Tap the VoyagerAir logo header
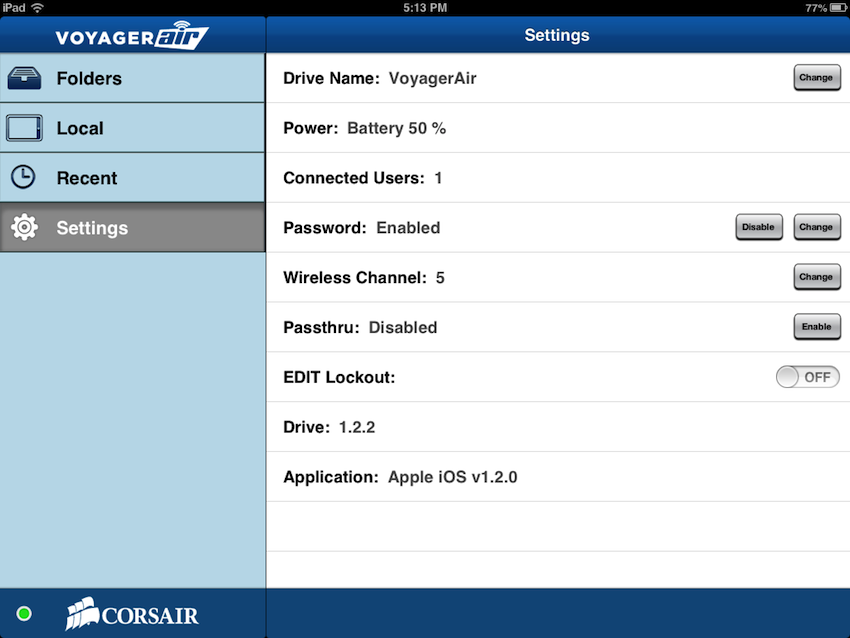 pos(132,36)
